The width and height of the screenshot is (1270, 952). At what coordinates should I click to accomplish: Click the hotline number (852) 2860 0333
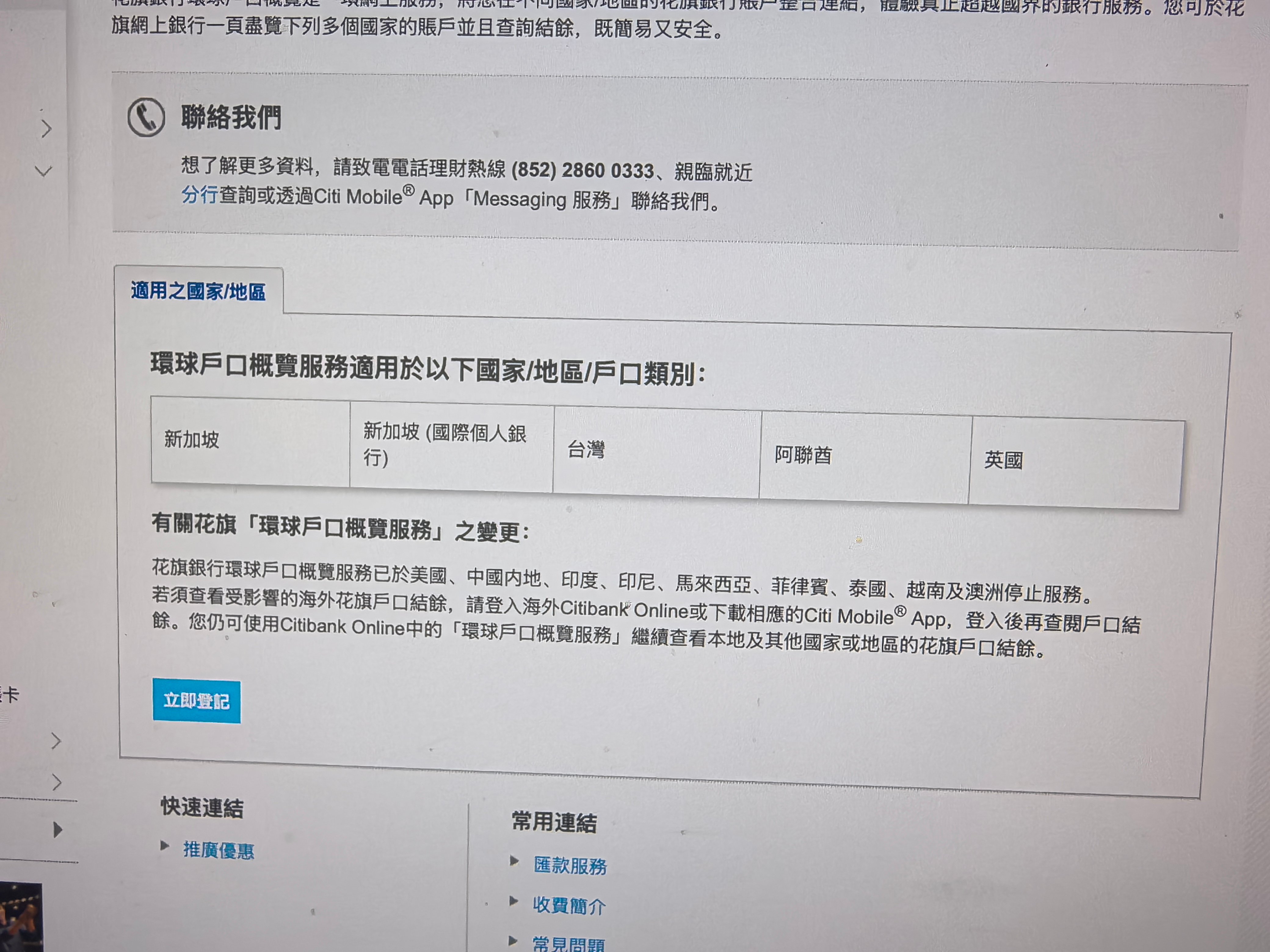click(582, 170)
